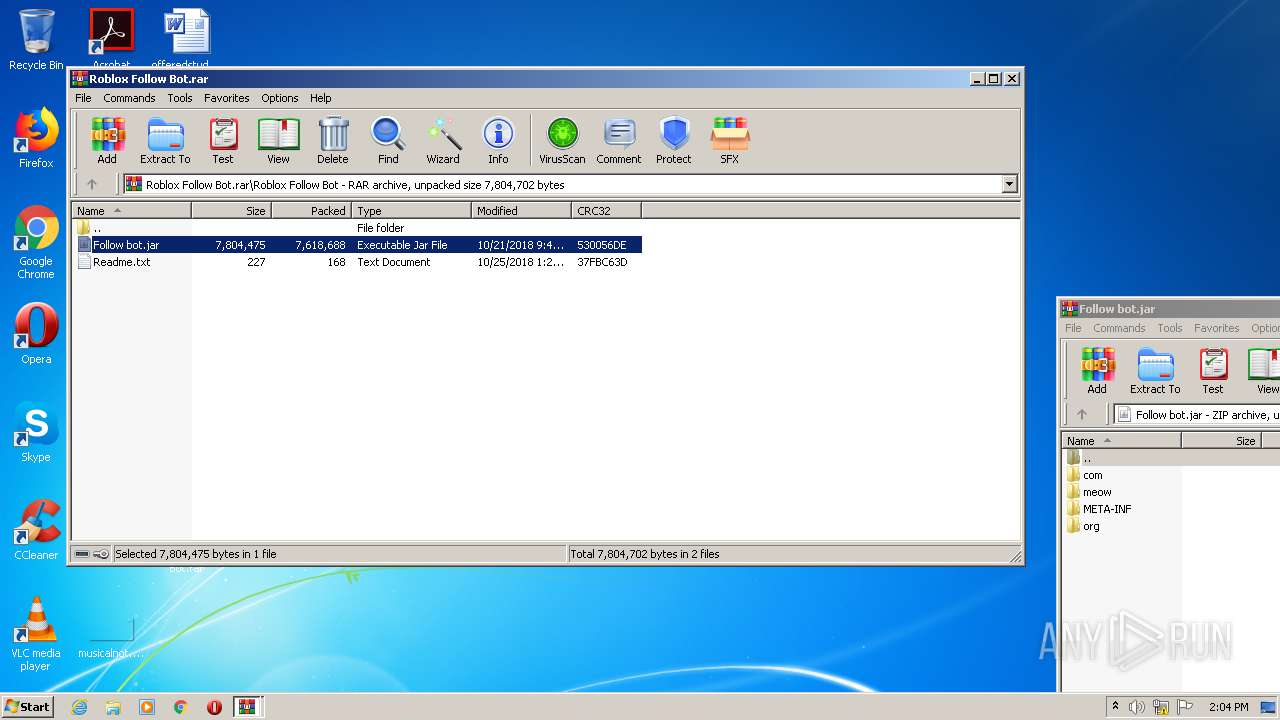Screen dimensions: 1280x720
Task: Select the Follow bot.jar file row
Action: [358, 245]
